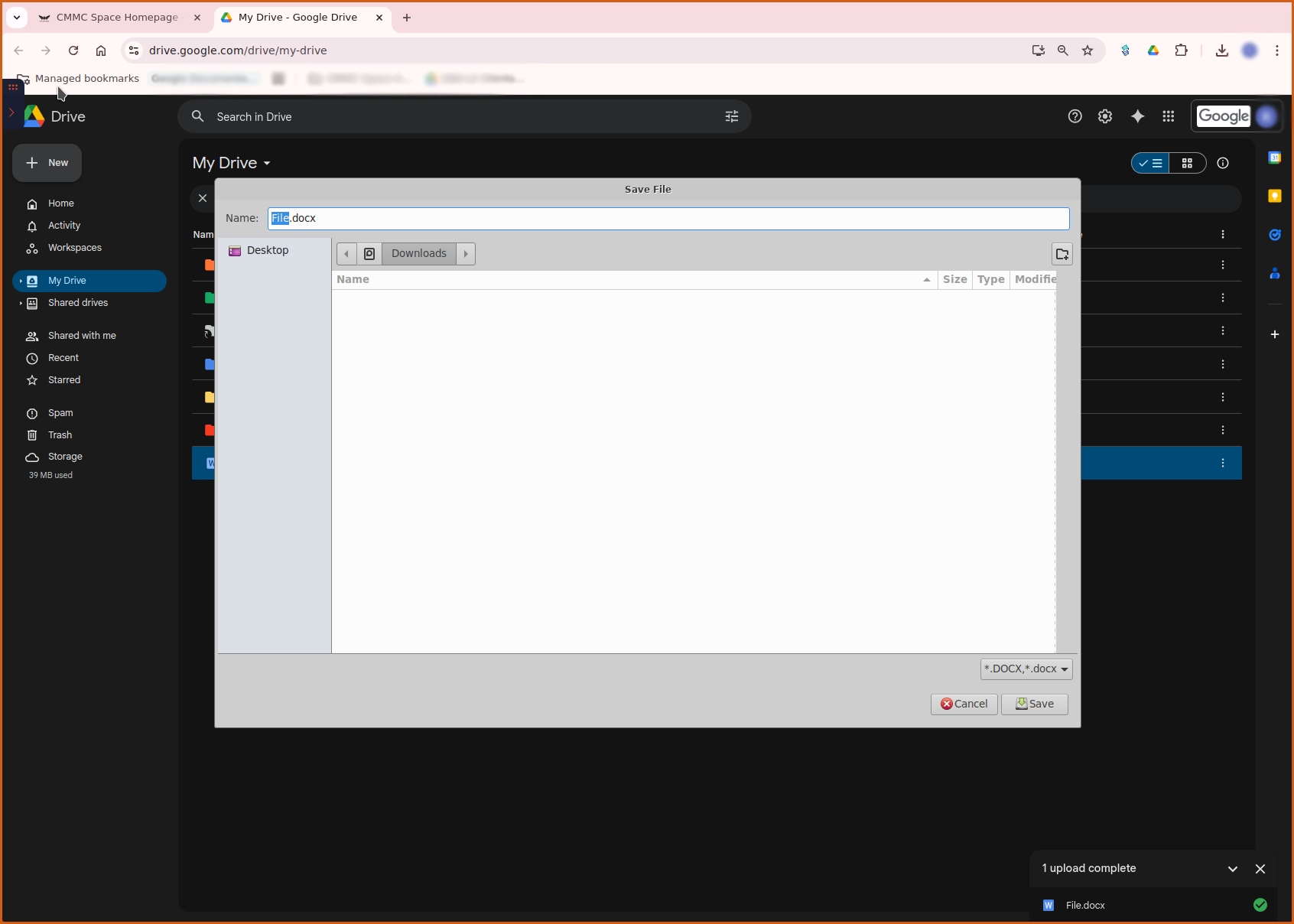1294x924 pixels.
Task: Open the *.DOCX file type filter dropdown
Action: coord(1026,669)
